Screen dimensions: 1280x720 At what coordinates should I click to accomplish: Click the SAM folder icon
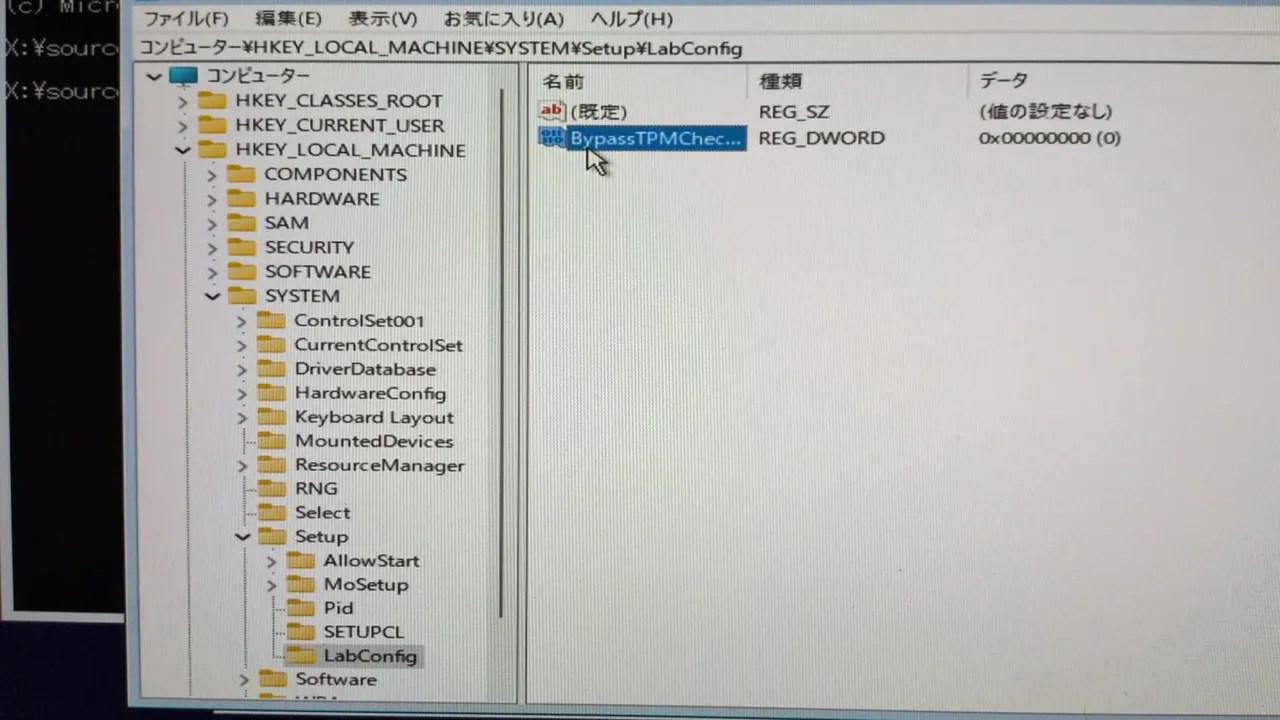tap(241, 222)
